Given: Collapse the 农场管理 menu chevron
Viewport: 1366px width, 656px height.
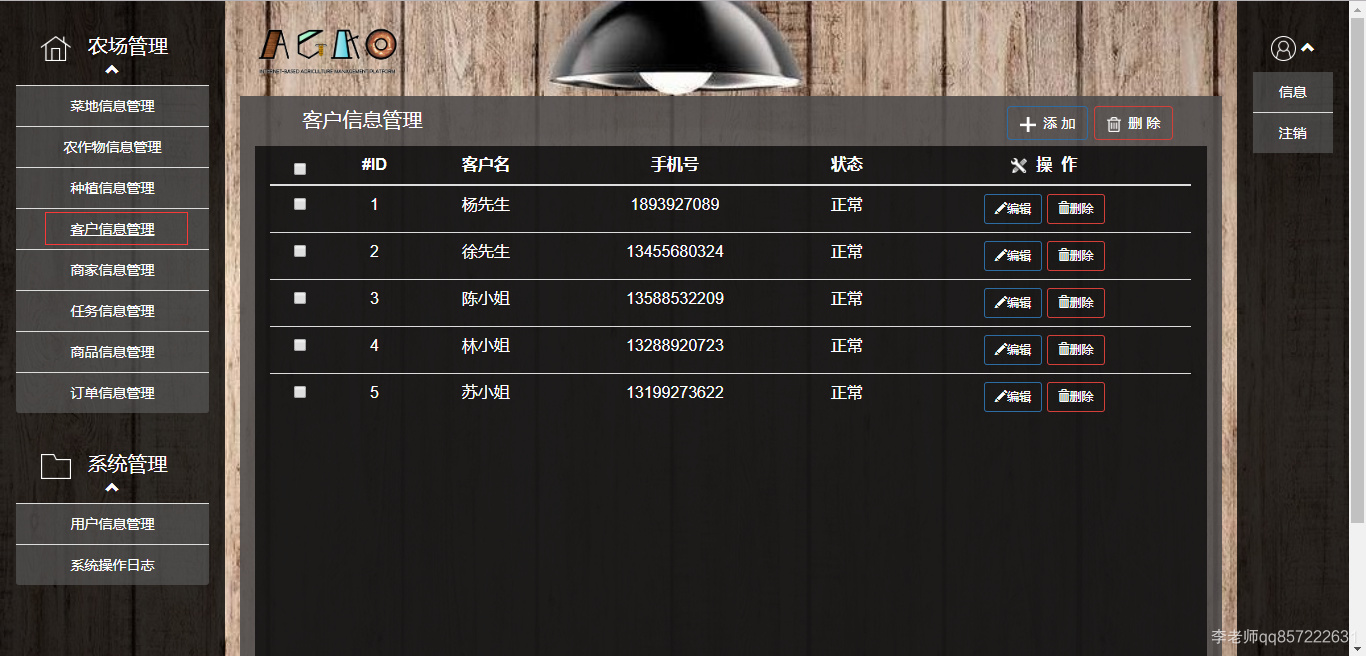Looking at the screenshot, I should click(112, 70).
